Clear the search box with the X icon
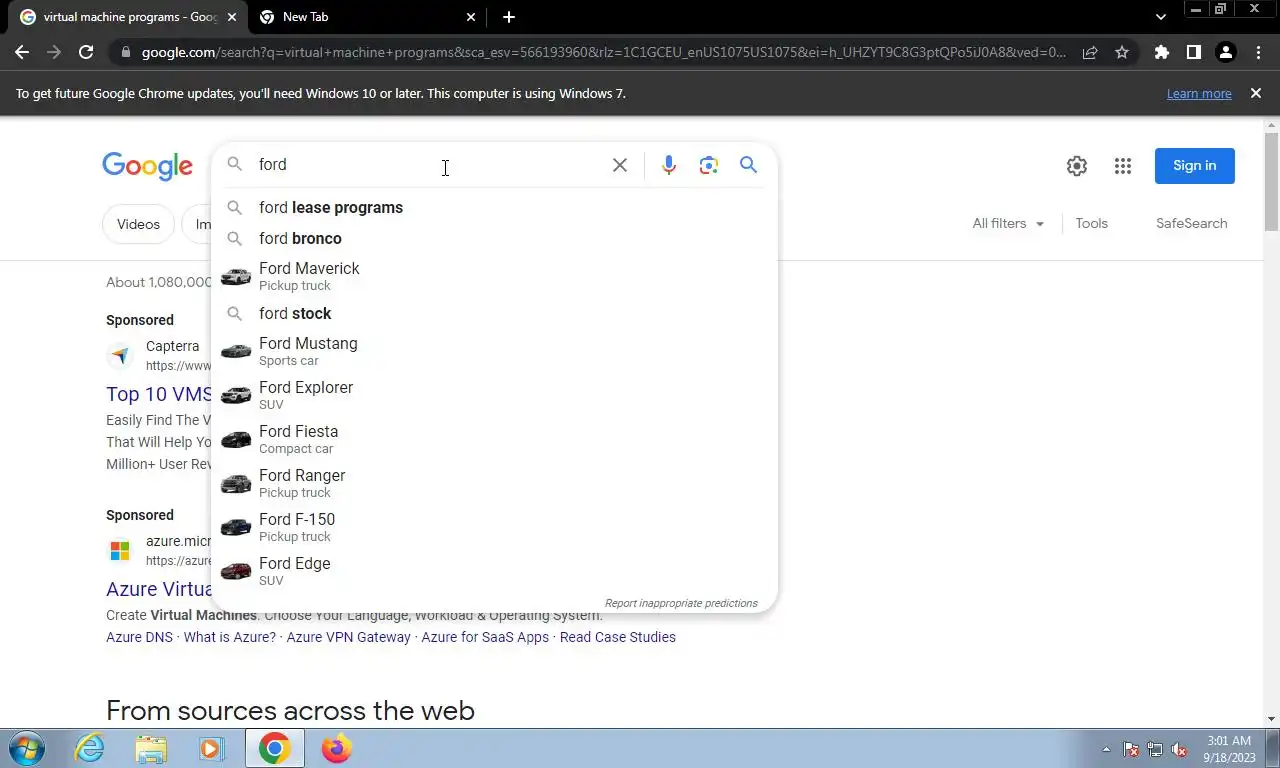The height and width of the screenshot is (768, 1280). click(620, 165)
